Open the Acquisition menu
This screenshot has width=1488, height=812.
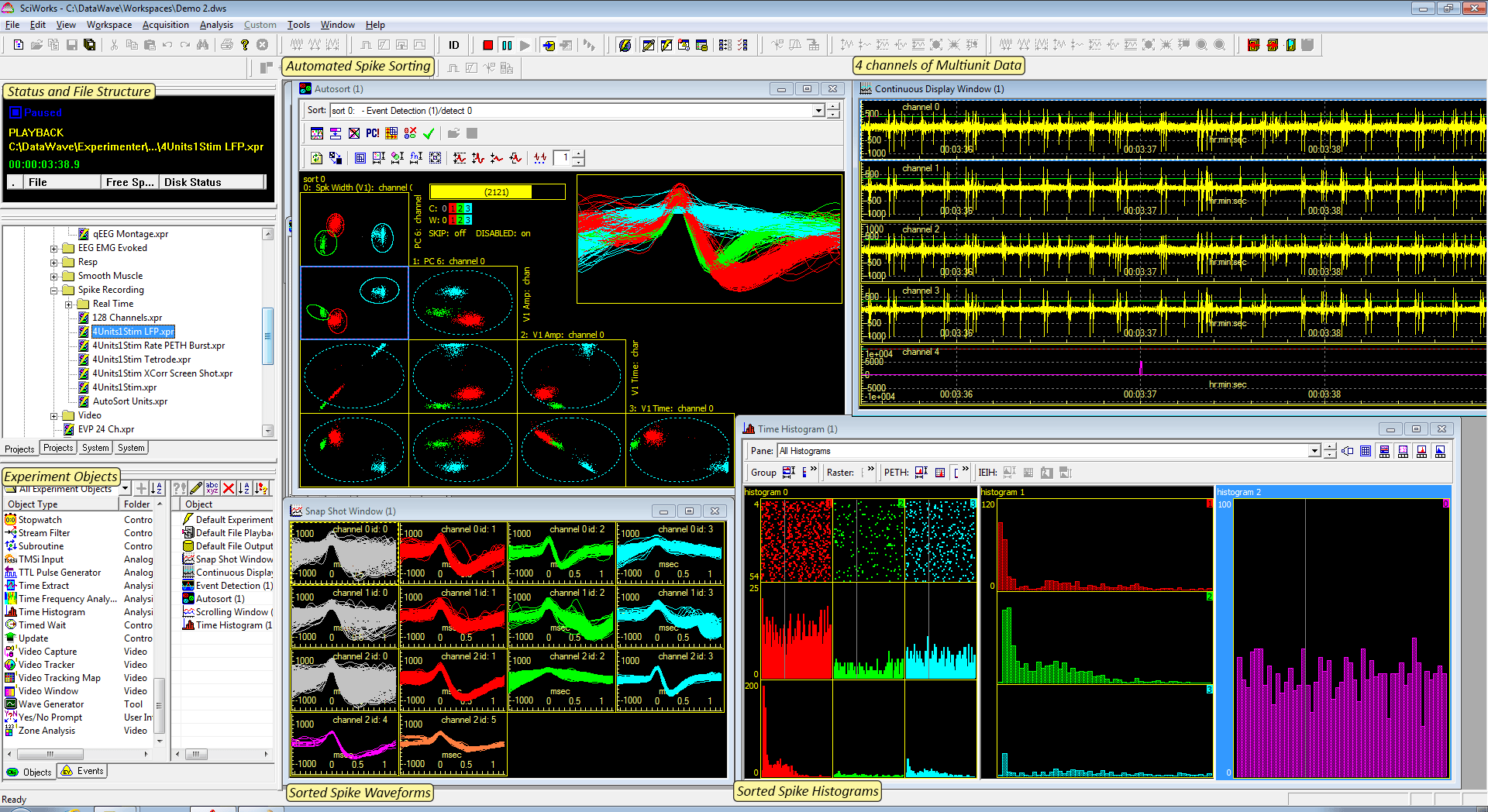click(165, 25)
